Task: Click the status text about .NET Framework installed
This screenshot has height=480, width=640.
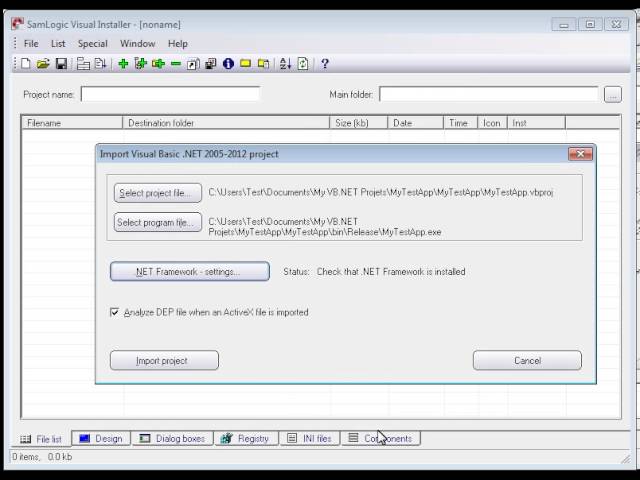Action: pos(391,272)
